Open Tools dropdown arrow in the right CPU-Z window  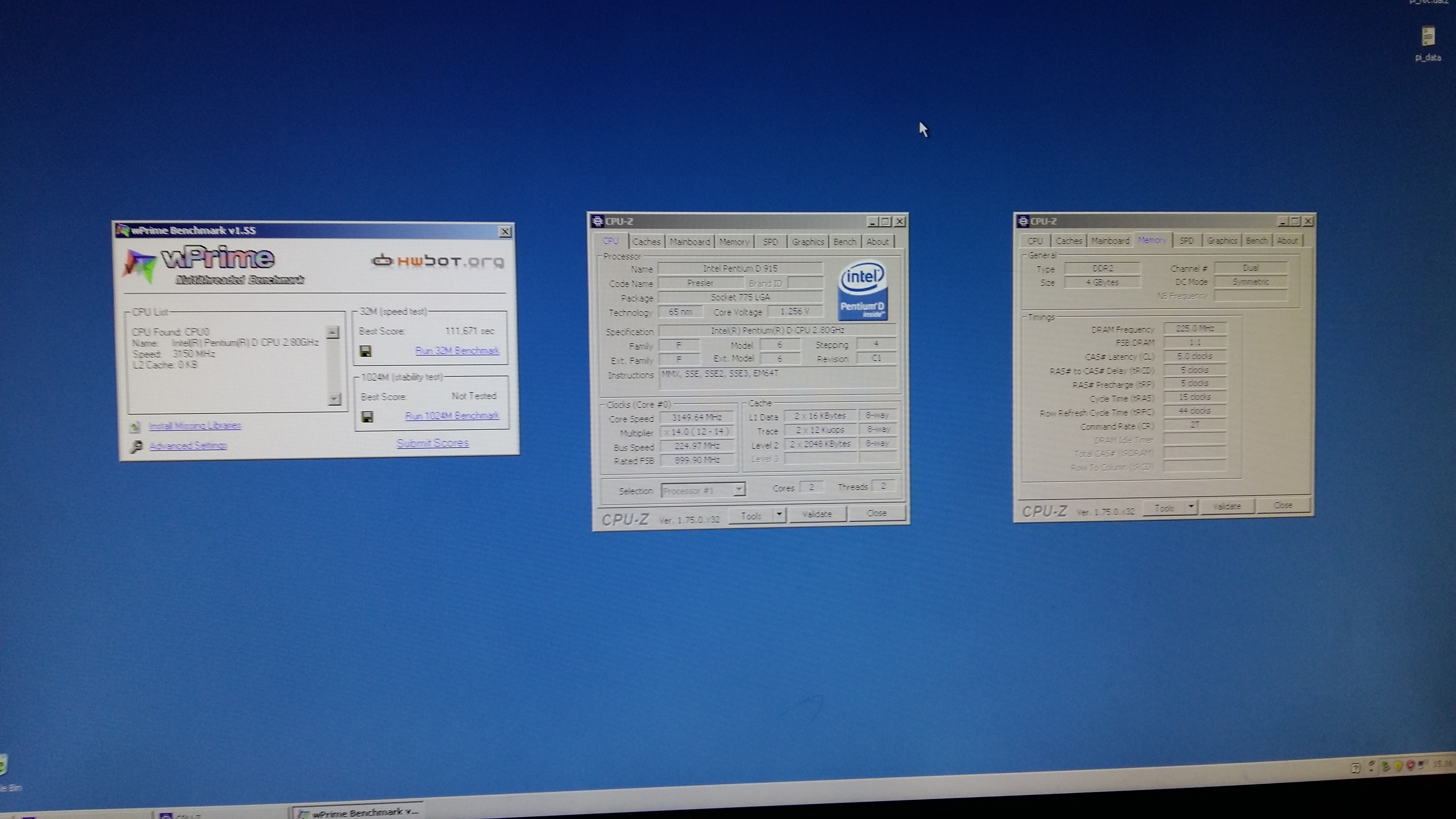(x=1191, y=507)
